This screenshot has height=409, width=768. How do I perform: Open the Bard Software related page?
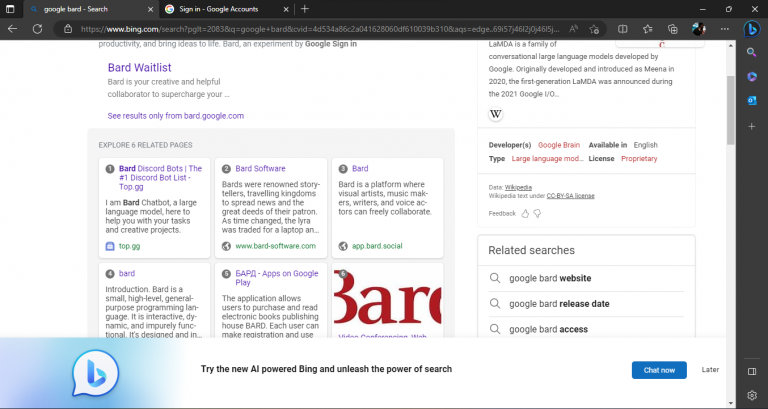tap(260, 168)
